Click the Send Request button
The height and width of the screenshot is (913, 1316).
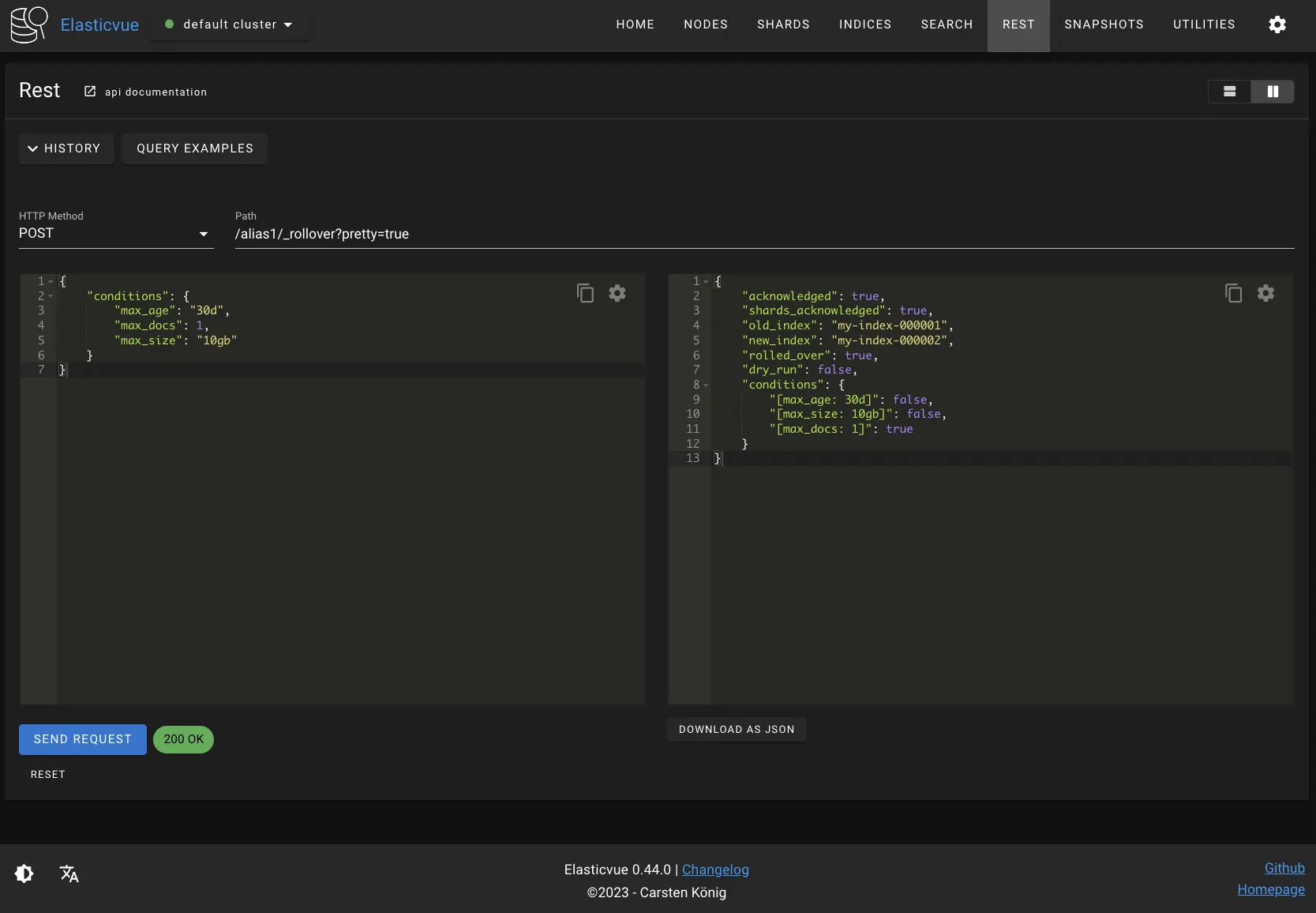tap(83, 739)
